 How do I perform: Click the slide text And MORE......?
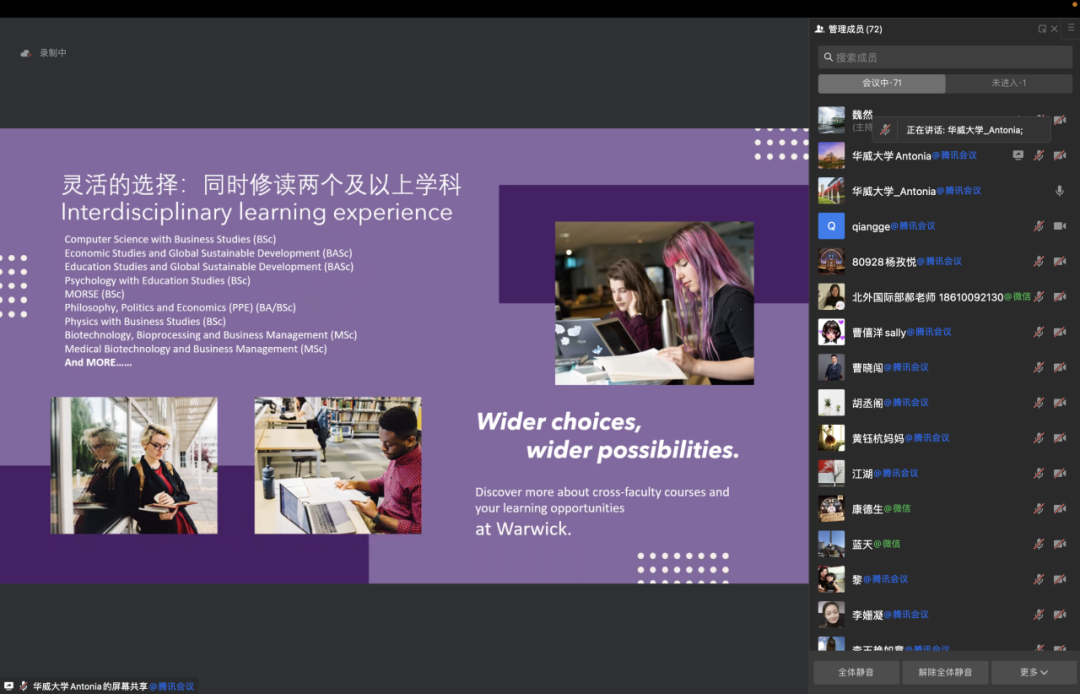98,362
